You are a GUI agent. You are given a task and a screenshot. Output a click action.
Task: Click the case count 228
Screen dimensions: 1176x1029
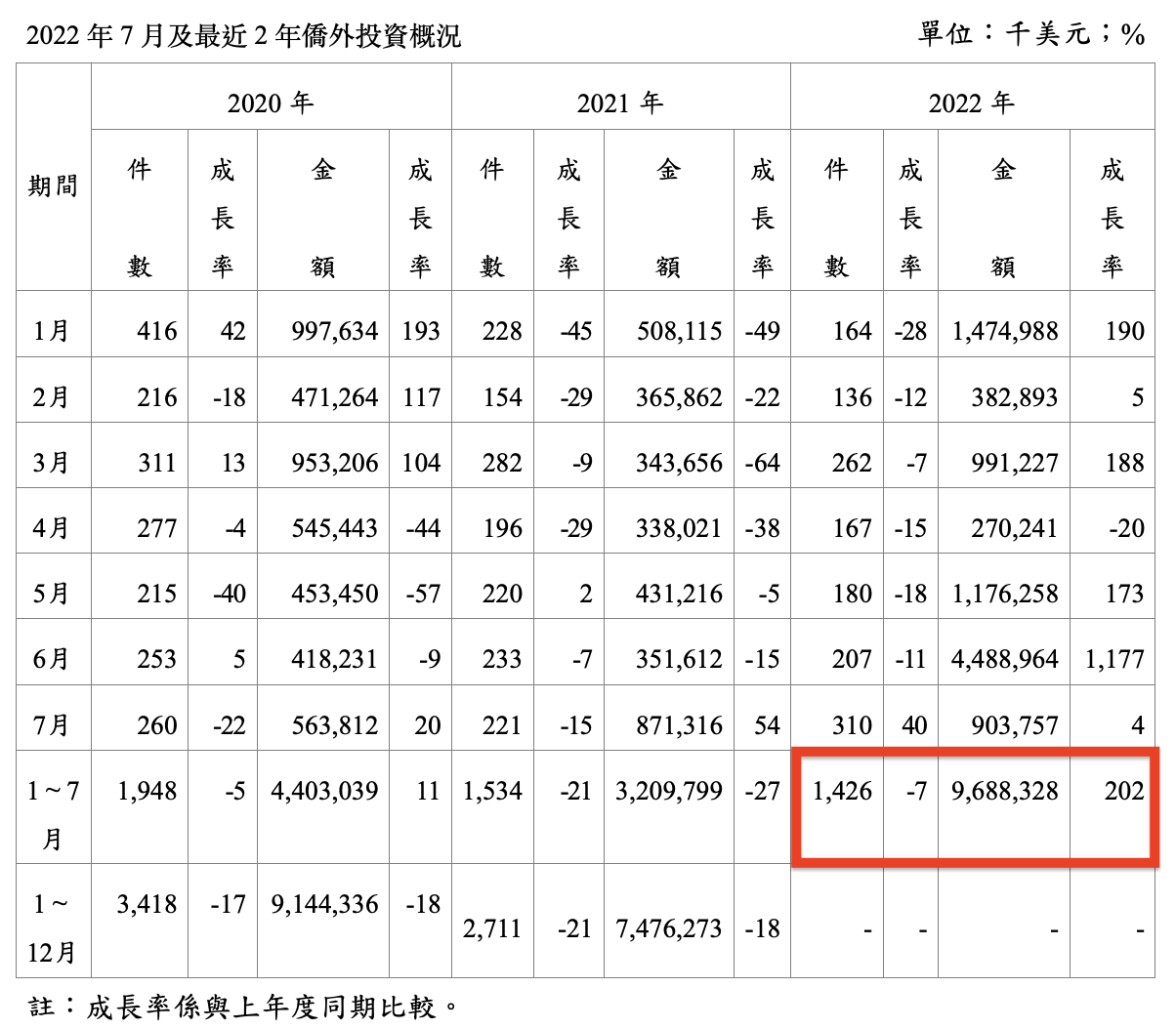502,331
